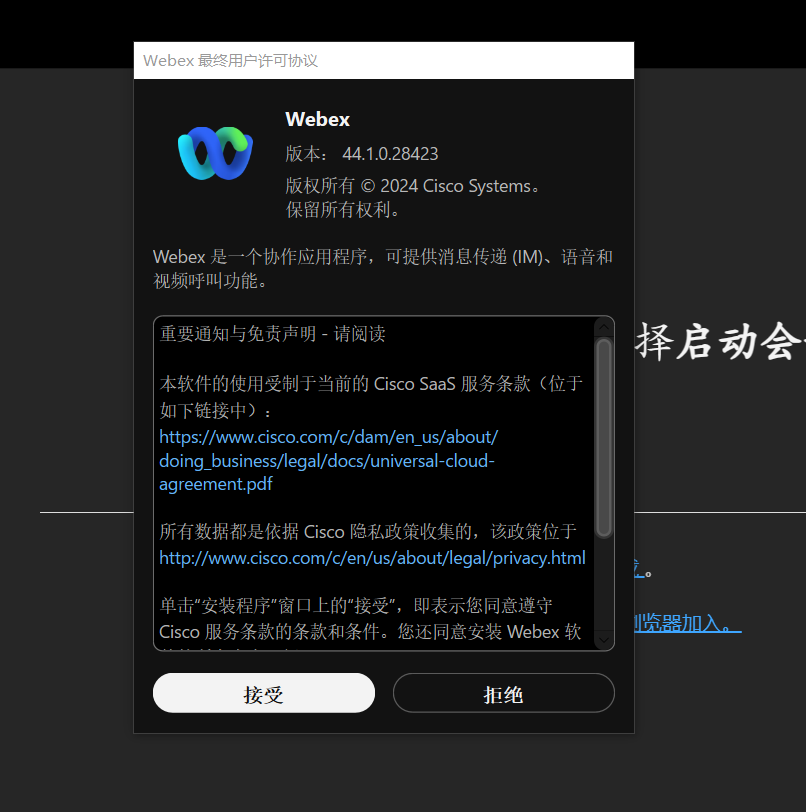Click the scrollbar thumb in the license text box
The height and width of the screenshot is (812, 806).
click(605, 435)
